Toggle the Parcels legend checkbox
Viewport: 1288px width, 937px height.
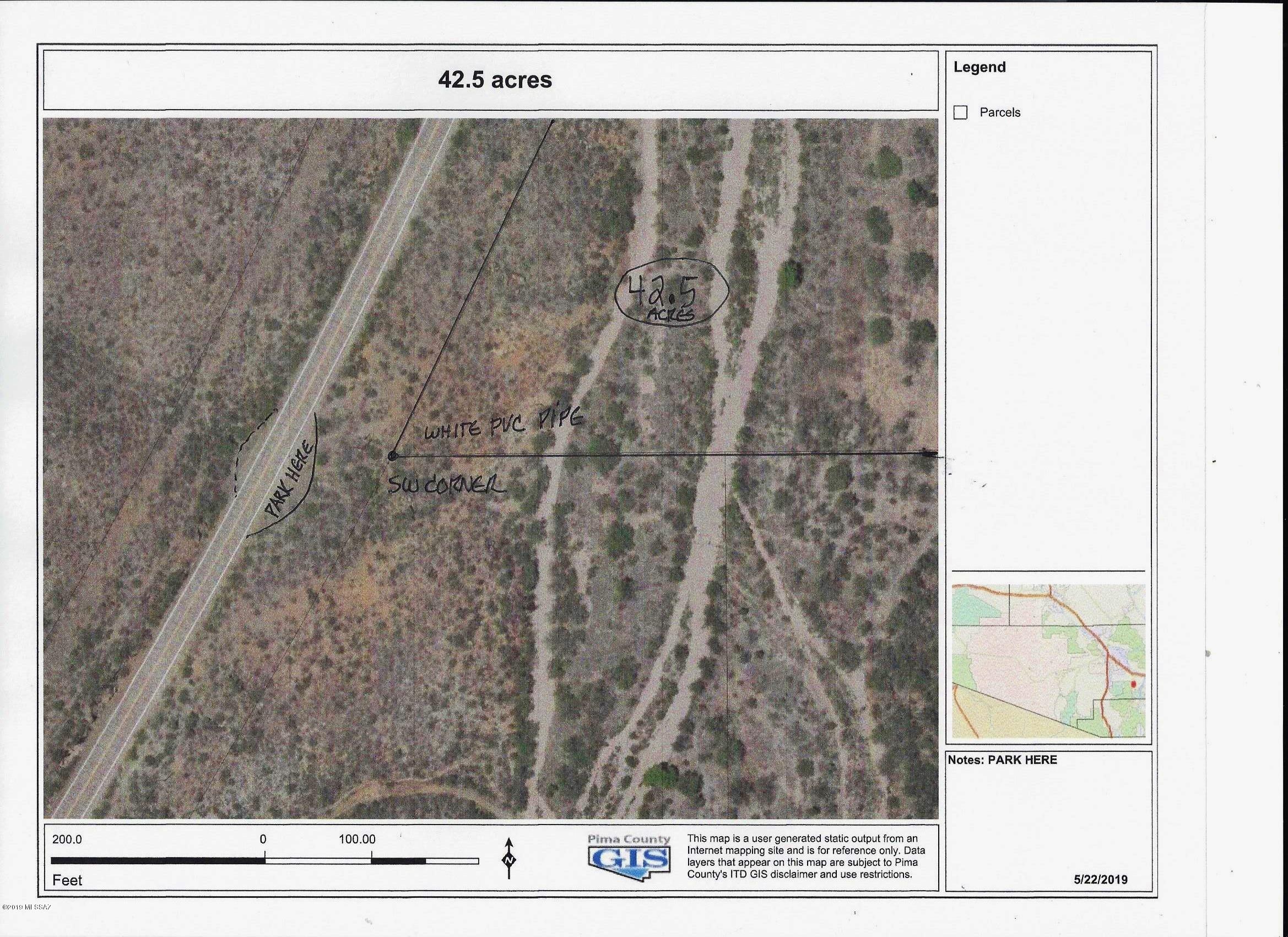click(960, 112)
